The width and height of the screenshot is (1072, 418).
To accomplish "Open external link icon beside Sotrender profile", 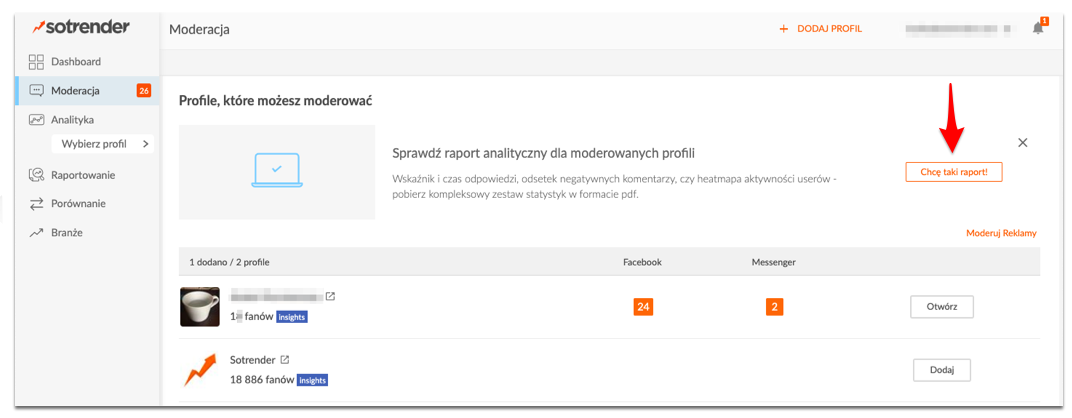I will [284, 360].
